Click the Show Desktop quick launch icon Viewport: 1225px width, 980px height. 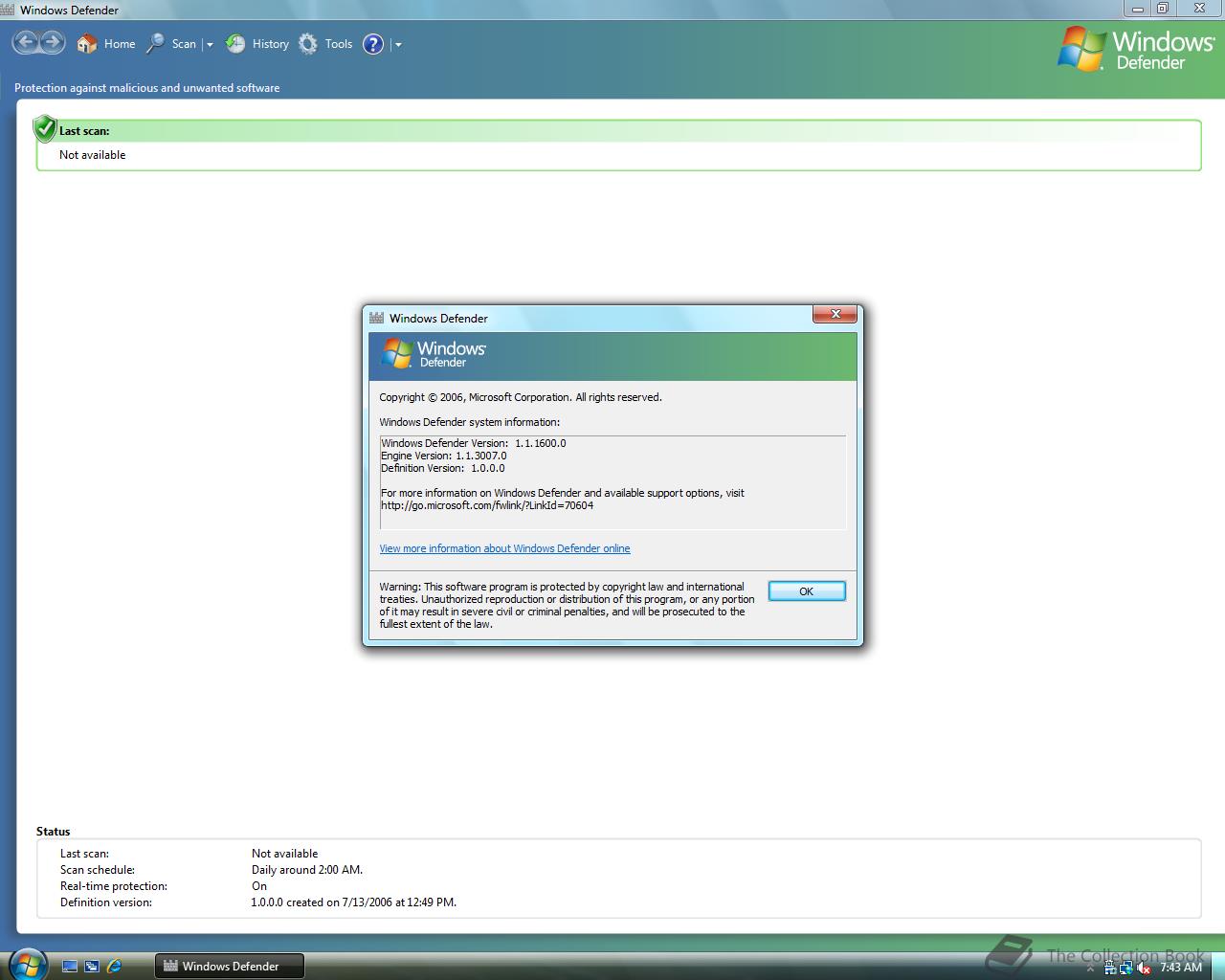point(70,967)
